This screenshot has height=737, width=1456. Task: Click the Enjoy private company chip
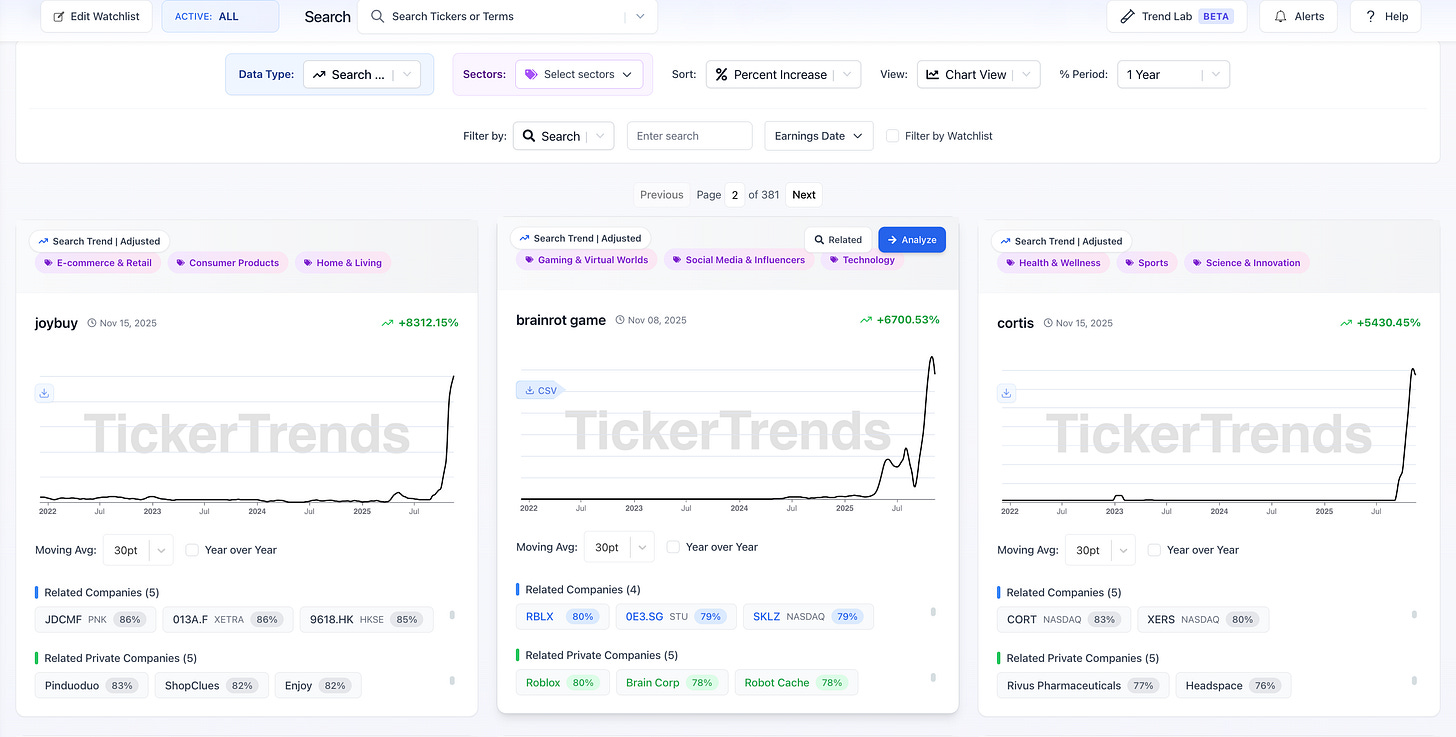[318, 686]
